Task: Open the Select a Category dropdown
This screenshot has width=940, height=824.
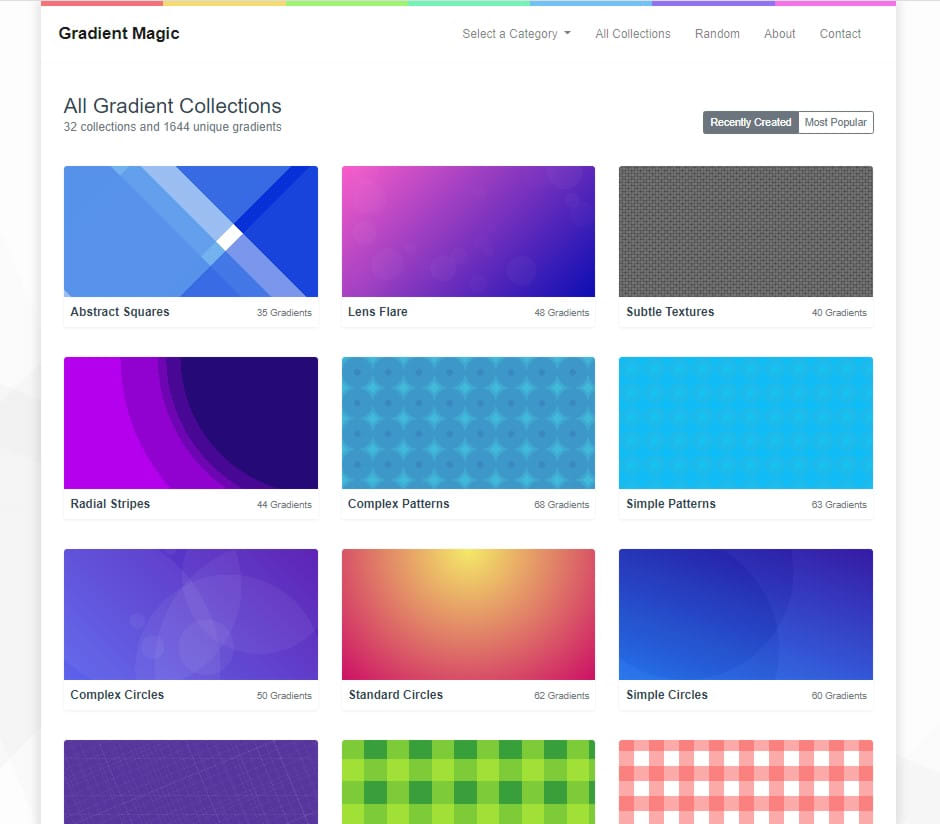Action: pyautogui.click(x=516, y=34)
